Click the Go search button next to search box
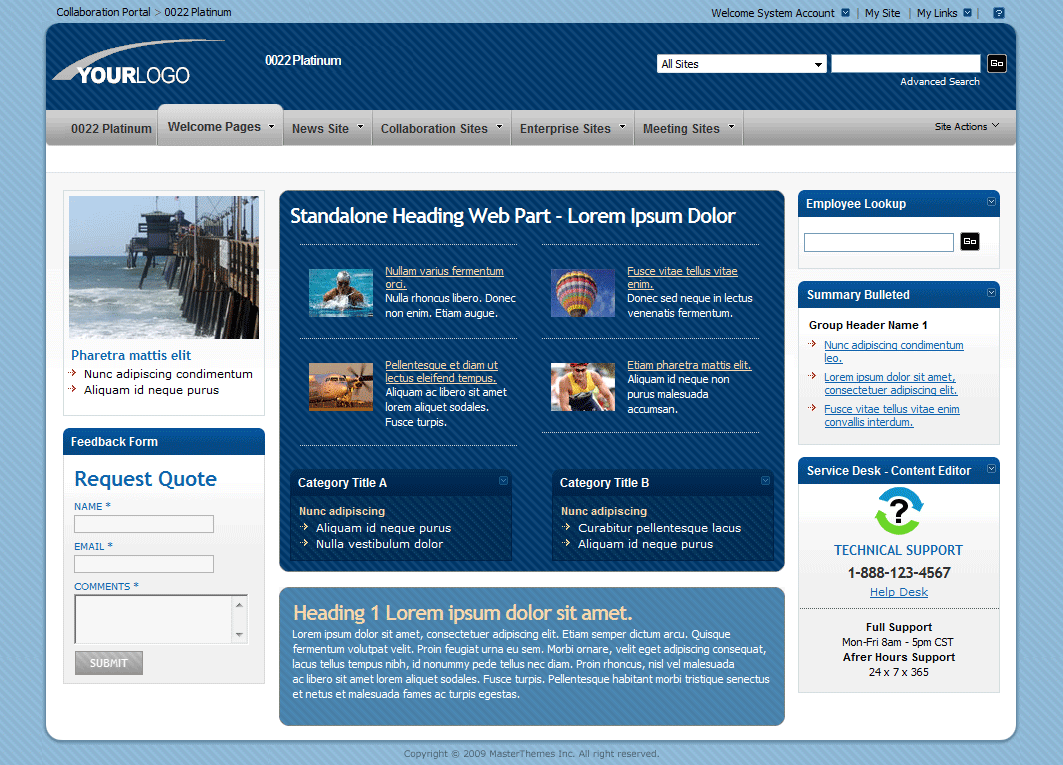Viewport: 1063px width, 765px height. pyautogui.click(x=996, y=63)
